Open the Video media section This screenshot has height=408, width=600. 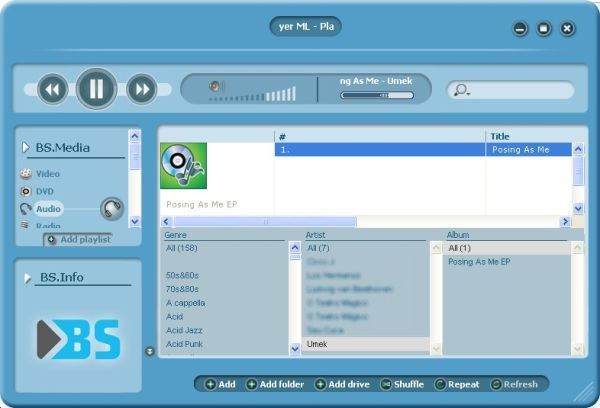(x=47, y=174)
